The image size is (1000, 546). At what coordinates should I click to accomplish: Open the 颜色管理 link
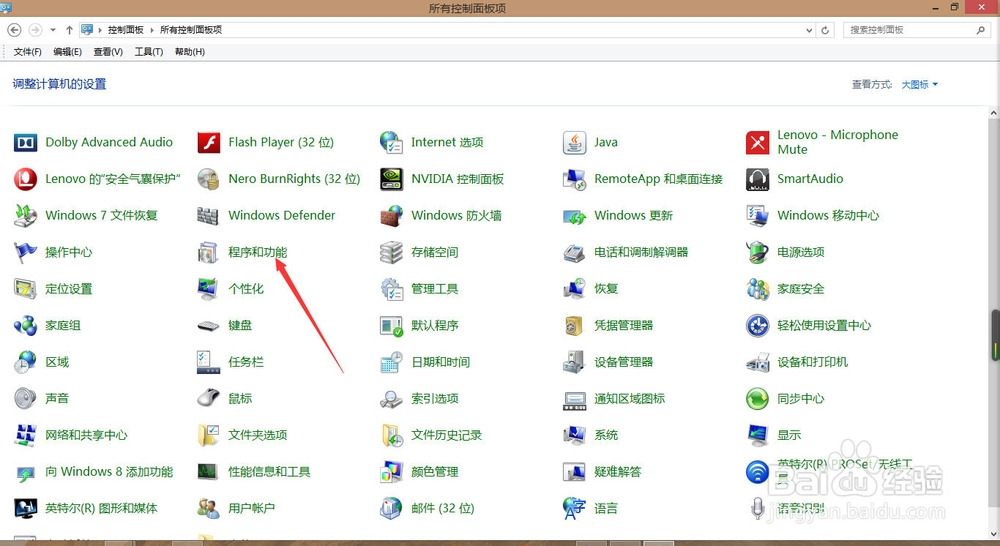click(435, 472)
